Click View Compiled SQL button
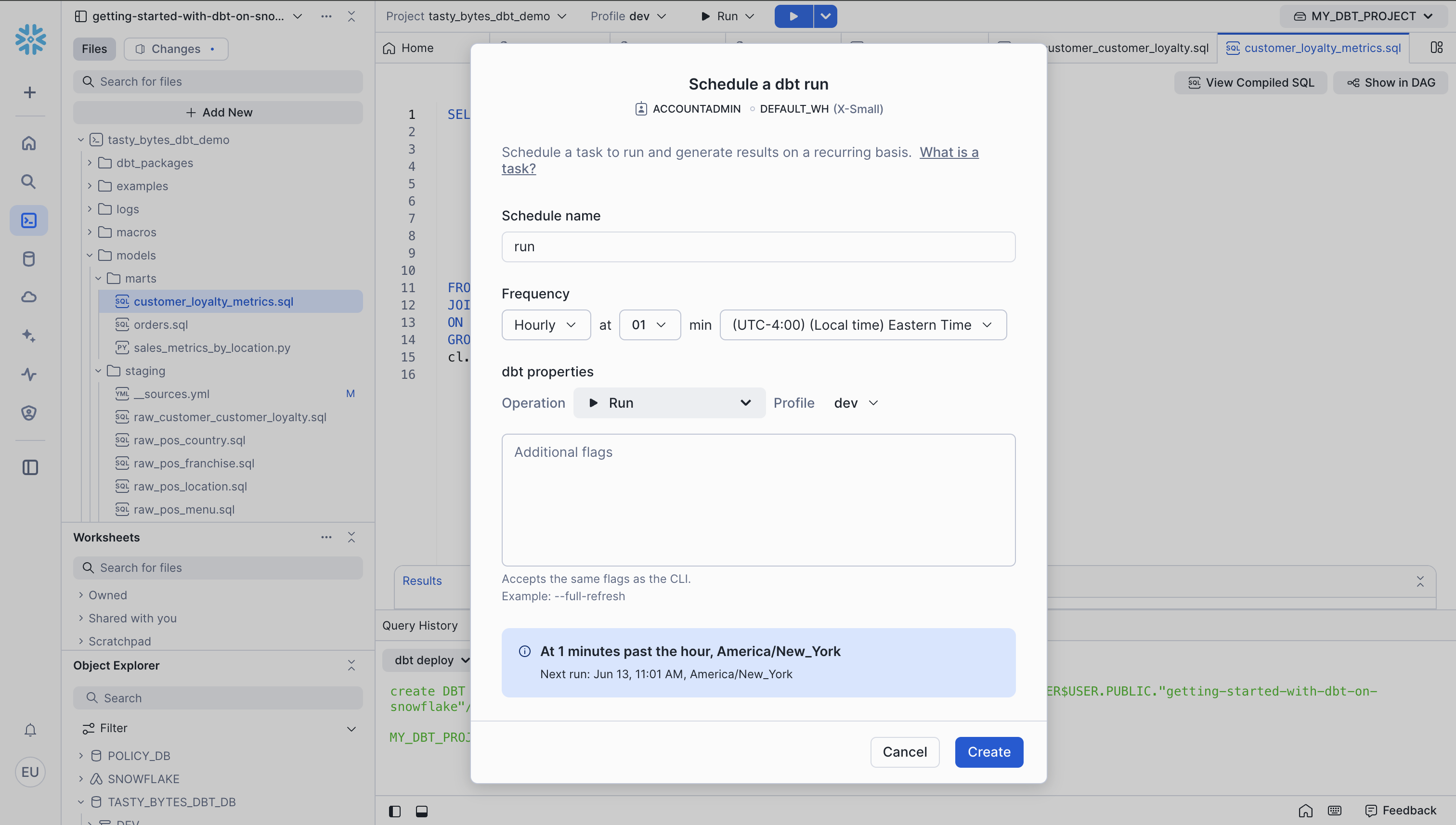The width and height of the screenshot is (1456, 825). (1251, 83)
